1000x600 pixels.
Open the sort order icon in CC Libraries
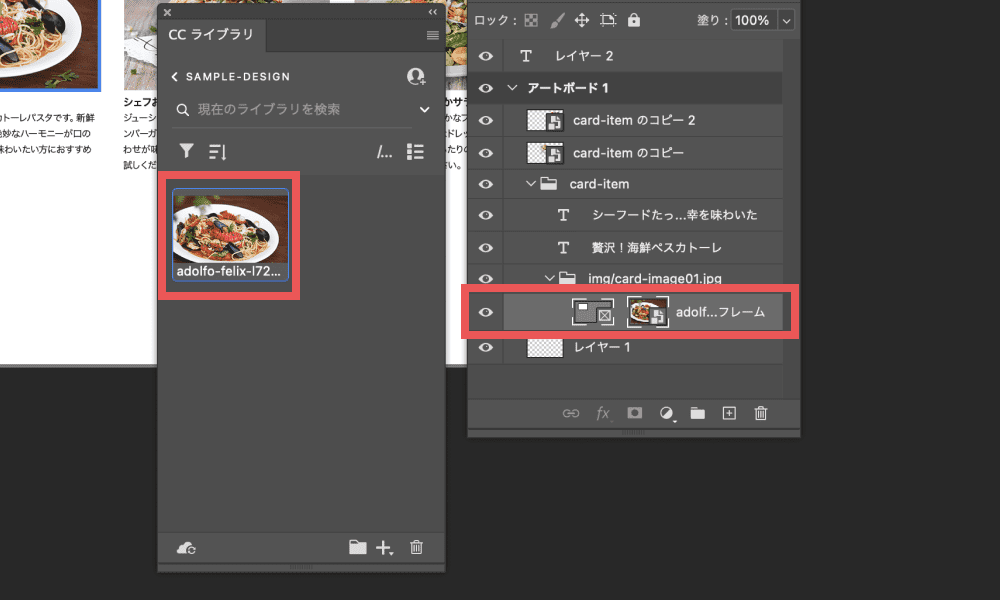(x=217, y=151)
